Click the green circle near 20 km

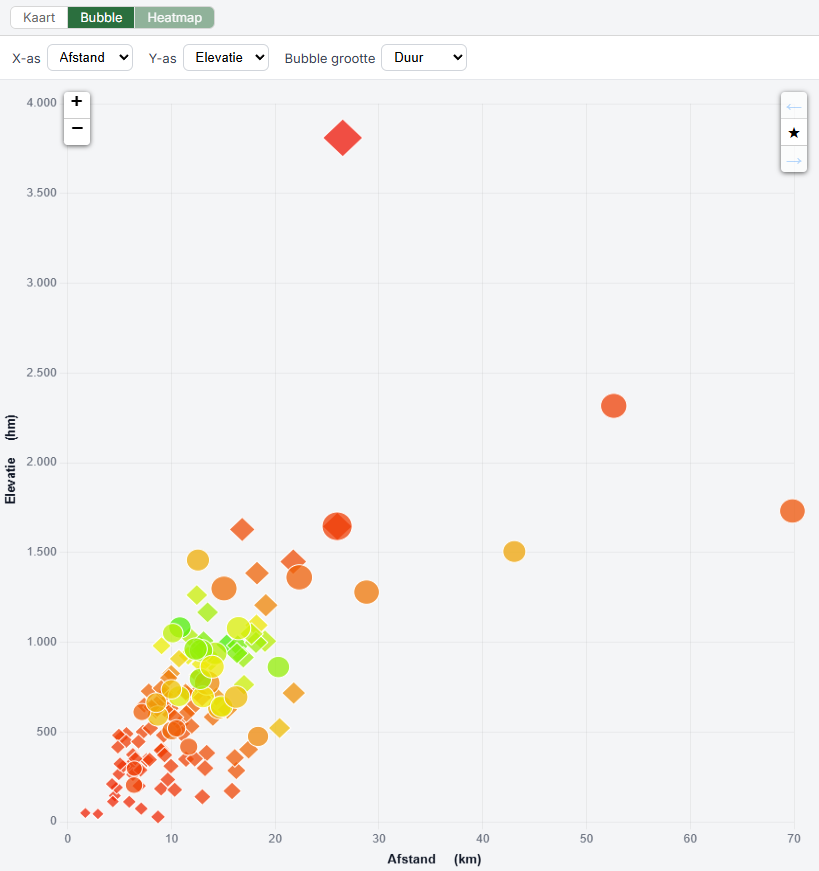tap(278, 667)
